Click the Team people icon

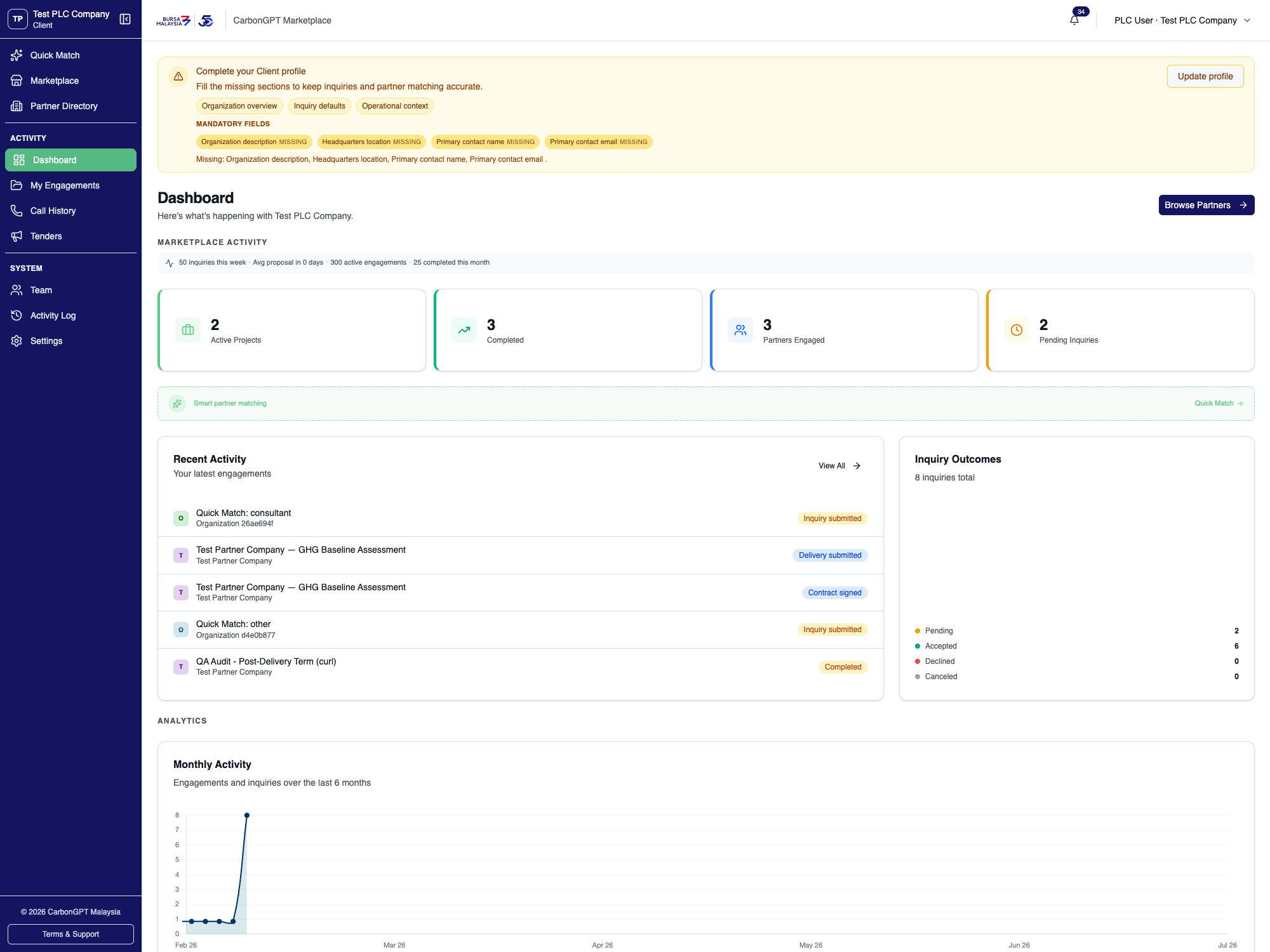pos(17,290)
